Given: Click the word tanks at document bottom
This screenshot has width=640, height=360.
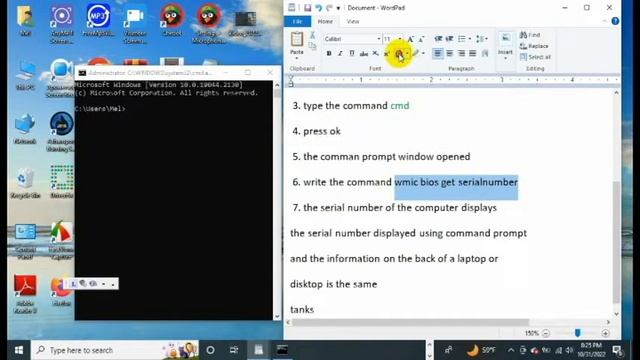Looking at the screenshot, I should [x=302, y=309].
